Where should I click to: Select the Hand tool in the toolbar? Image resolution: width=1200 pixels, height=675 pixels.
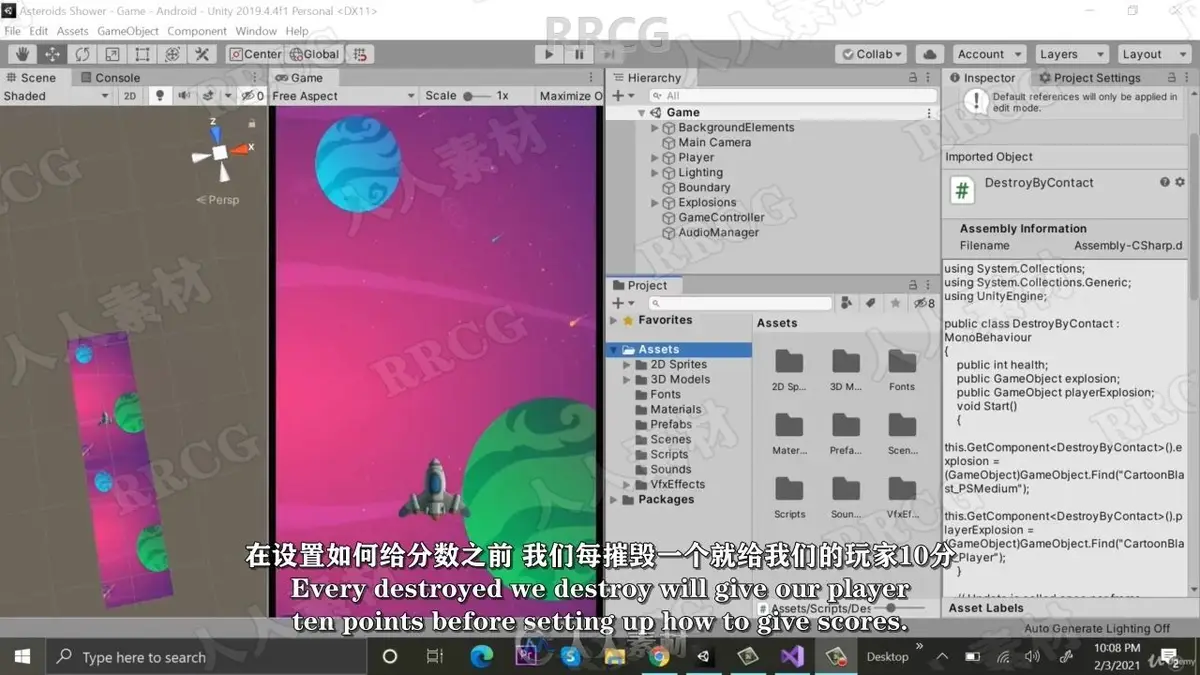tap(22, 54)
